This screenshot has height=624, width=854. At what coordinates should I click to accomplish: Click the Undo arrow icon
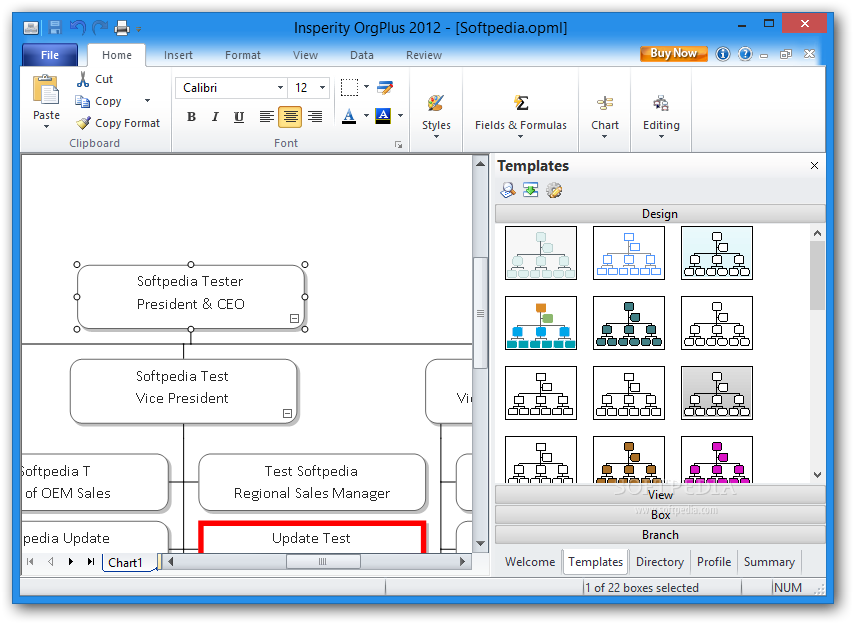coord(78,27)
